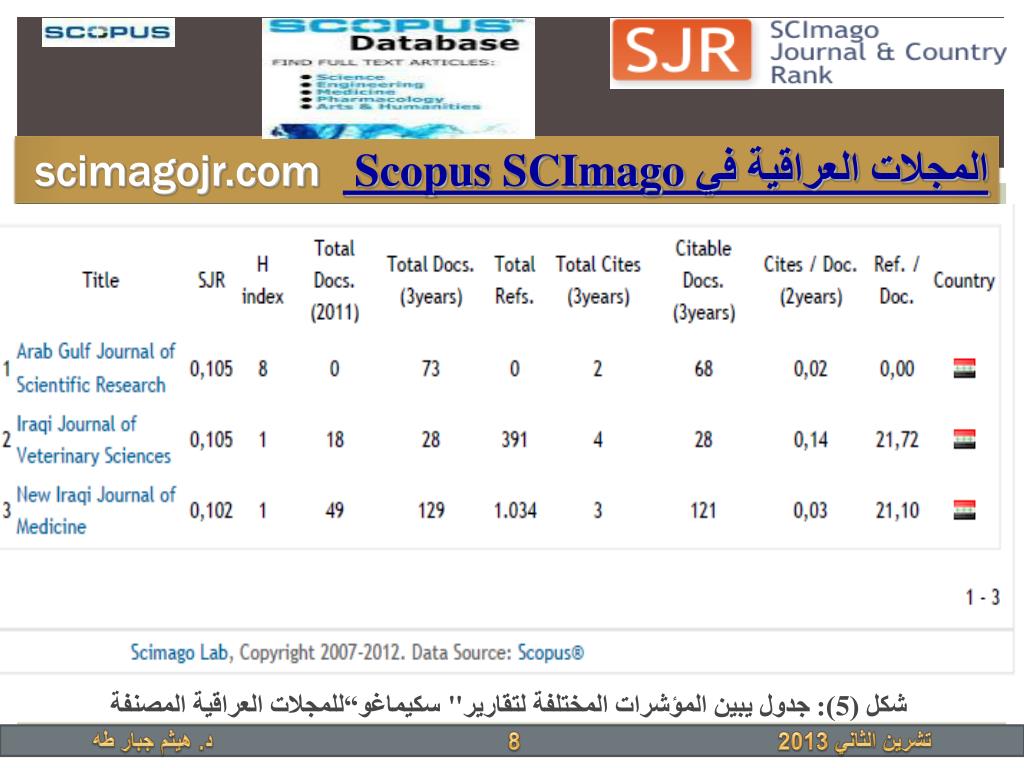The height and width of the screenshot is (768, 1024).
Task: Click SJR value 0,102
Action: (x=211, y=510)
